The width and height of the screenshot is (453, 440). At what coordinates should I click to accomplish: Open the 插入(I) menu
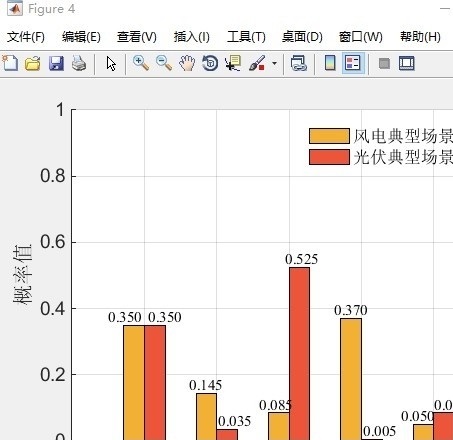192,37
